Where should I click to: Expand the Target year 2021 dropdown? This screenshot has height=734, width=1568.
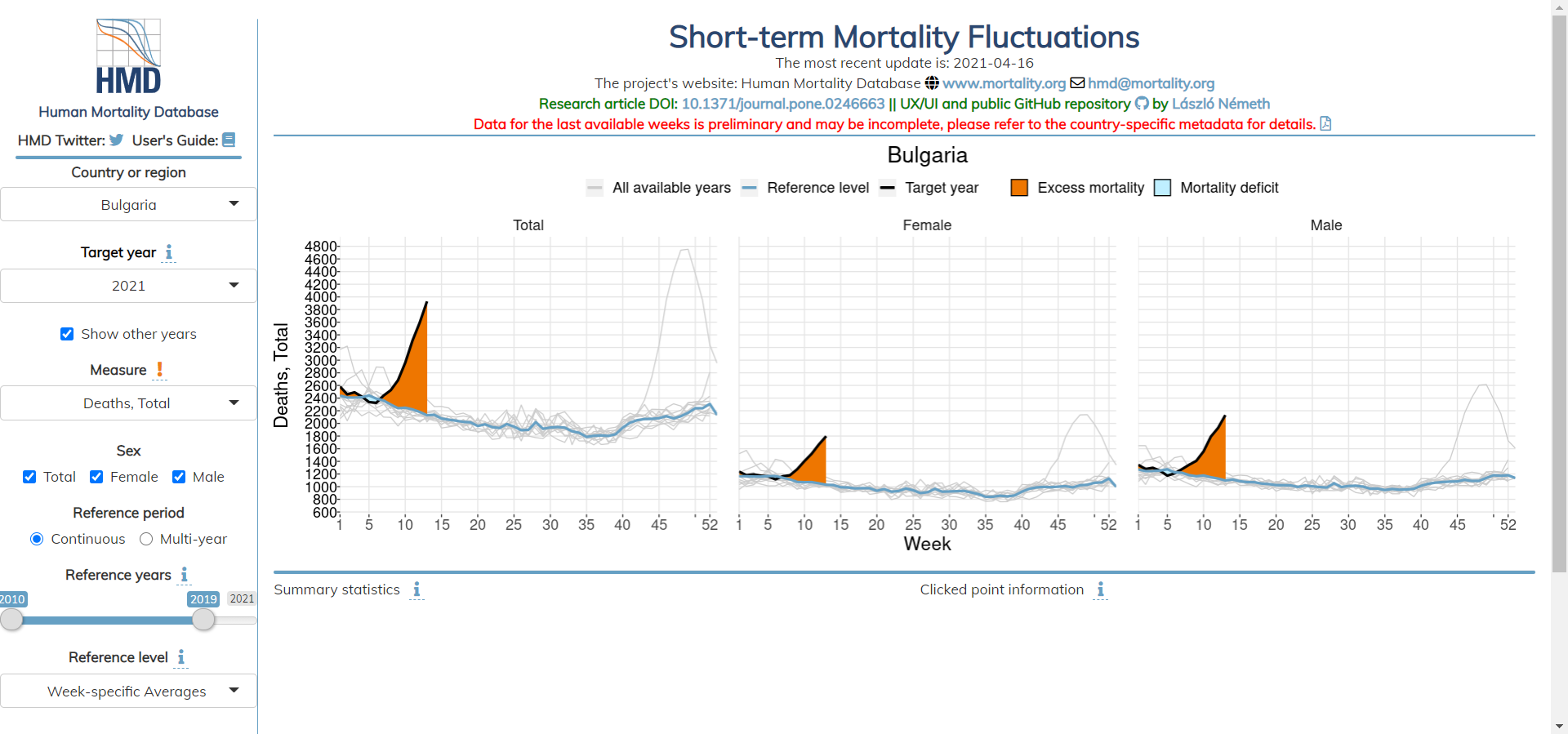128,286
